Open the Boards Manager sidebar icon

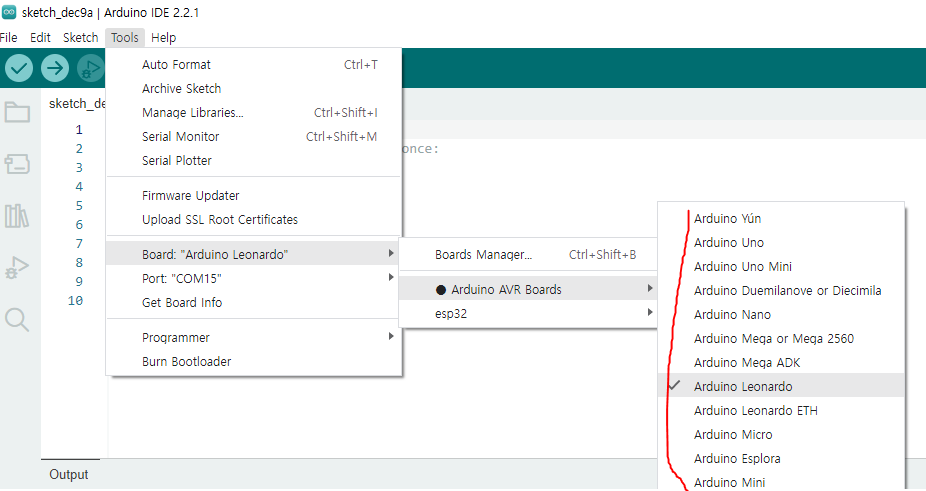17,164
